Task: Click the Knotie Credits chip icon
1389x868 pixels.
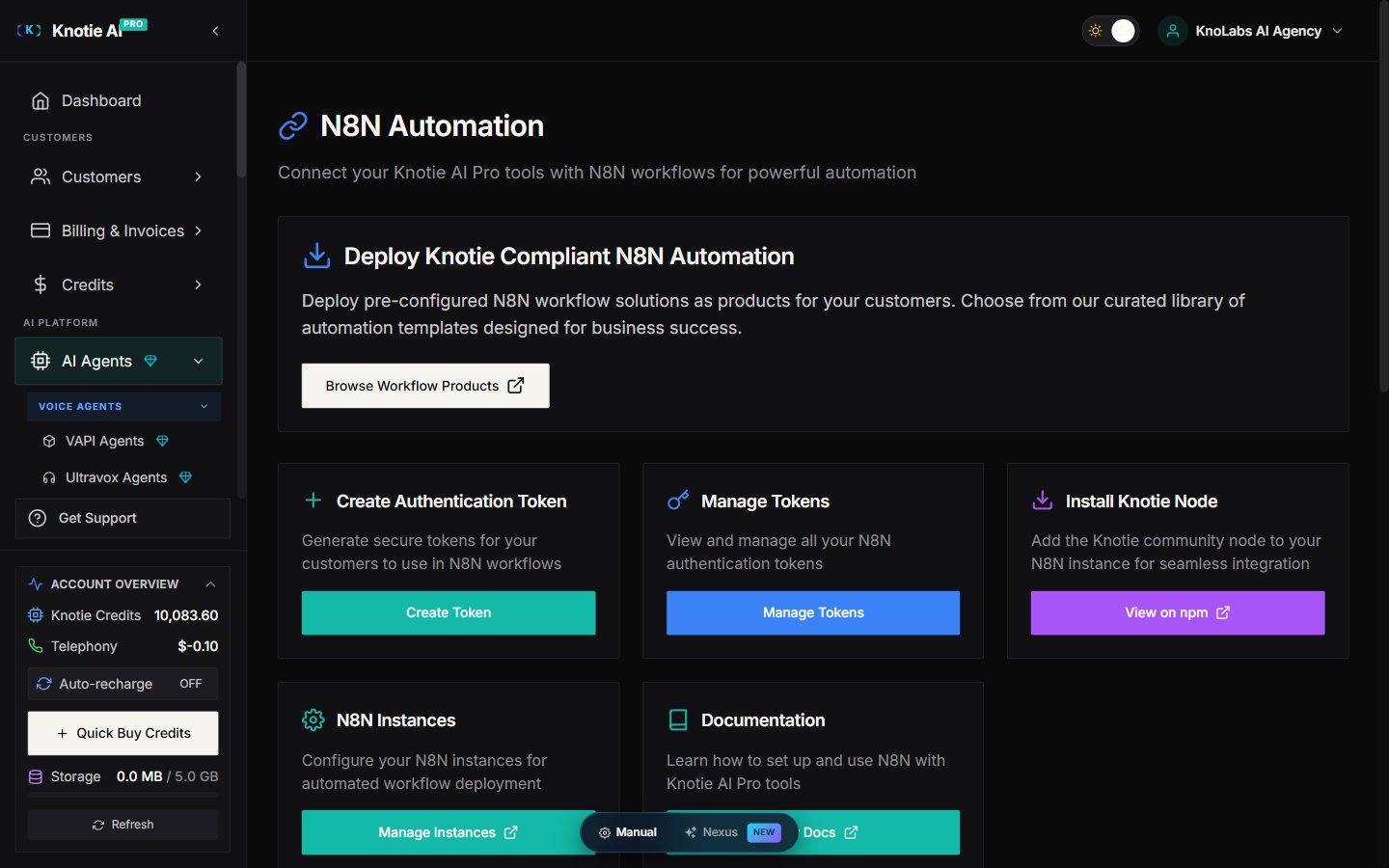Action: click(36, 615)
